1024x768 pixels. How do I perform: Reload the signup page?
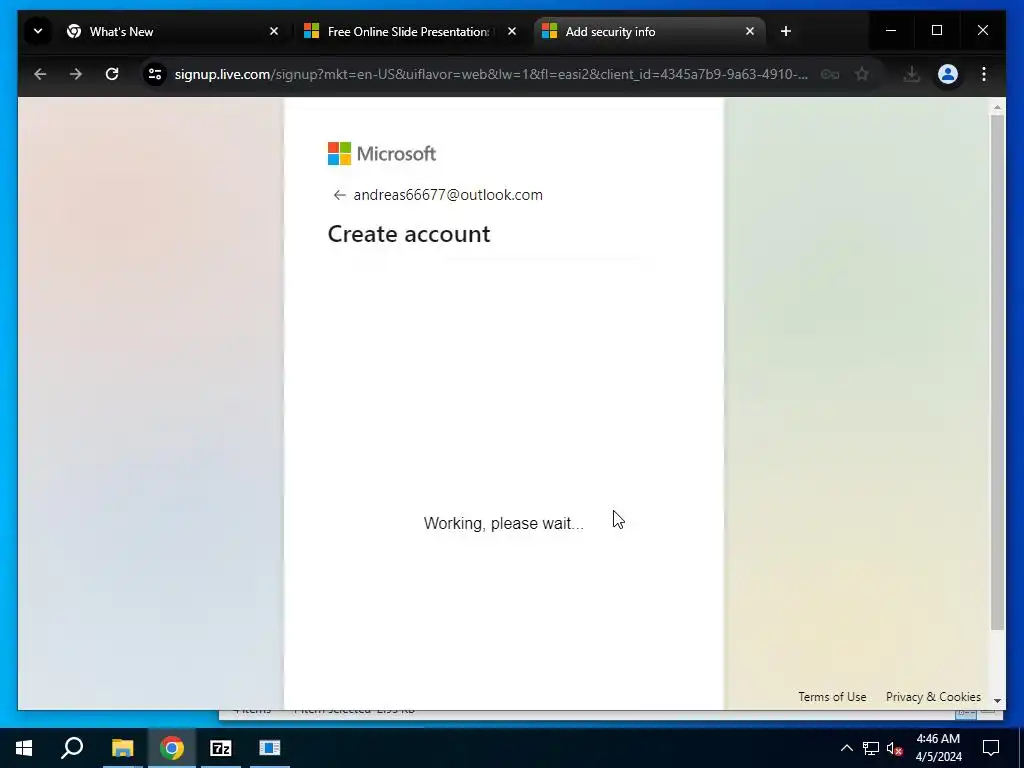coord(112,74)
